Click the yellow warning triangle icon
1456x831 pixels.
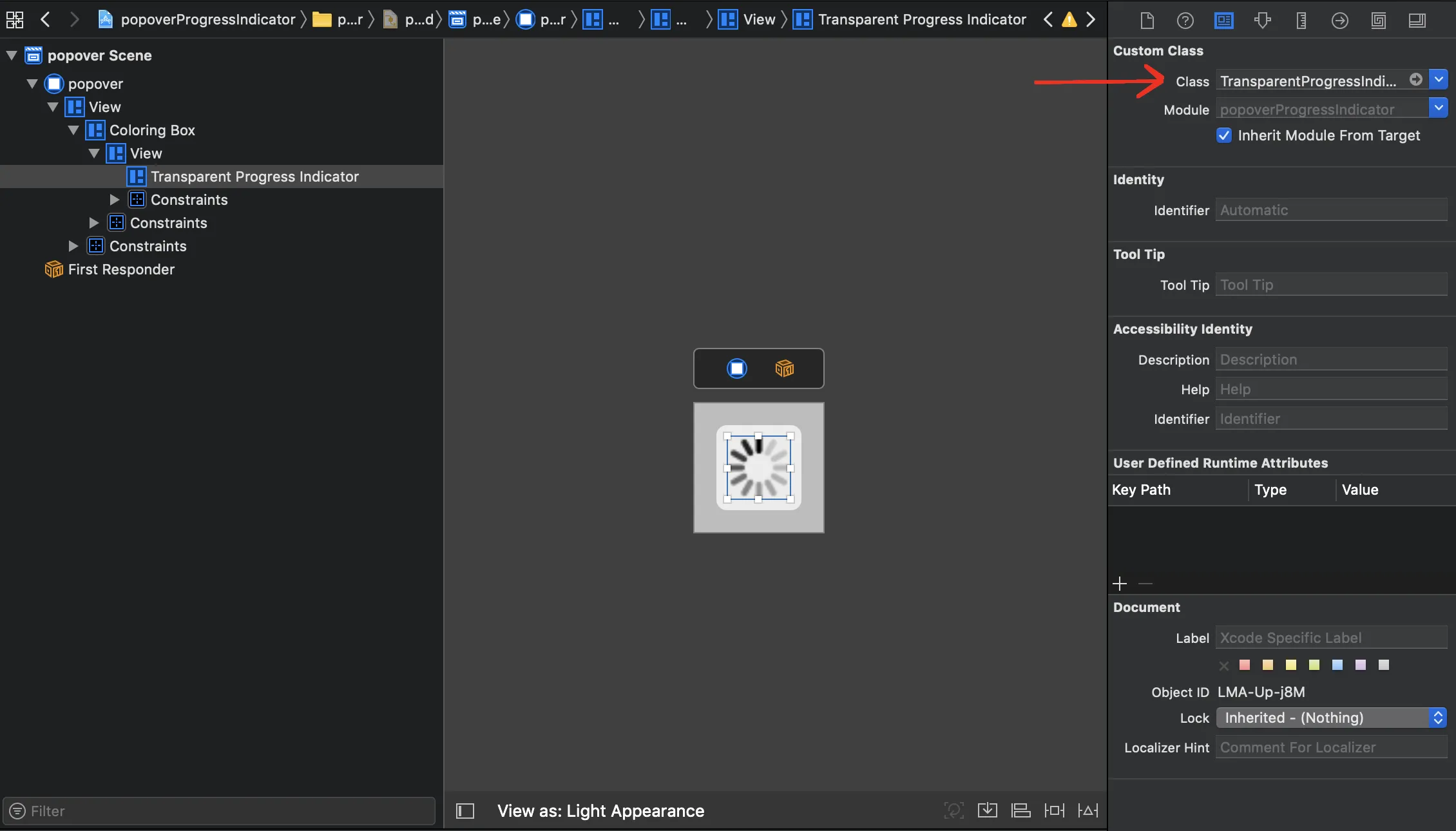tap(1069, 19)
